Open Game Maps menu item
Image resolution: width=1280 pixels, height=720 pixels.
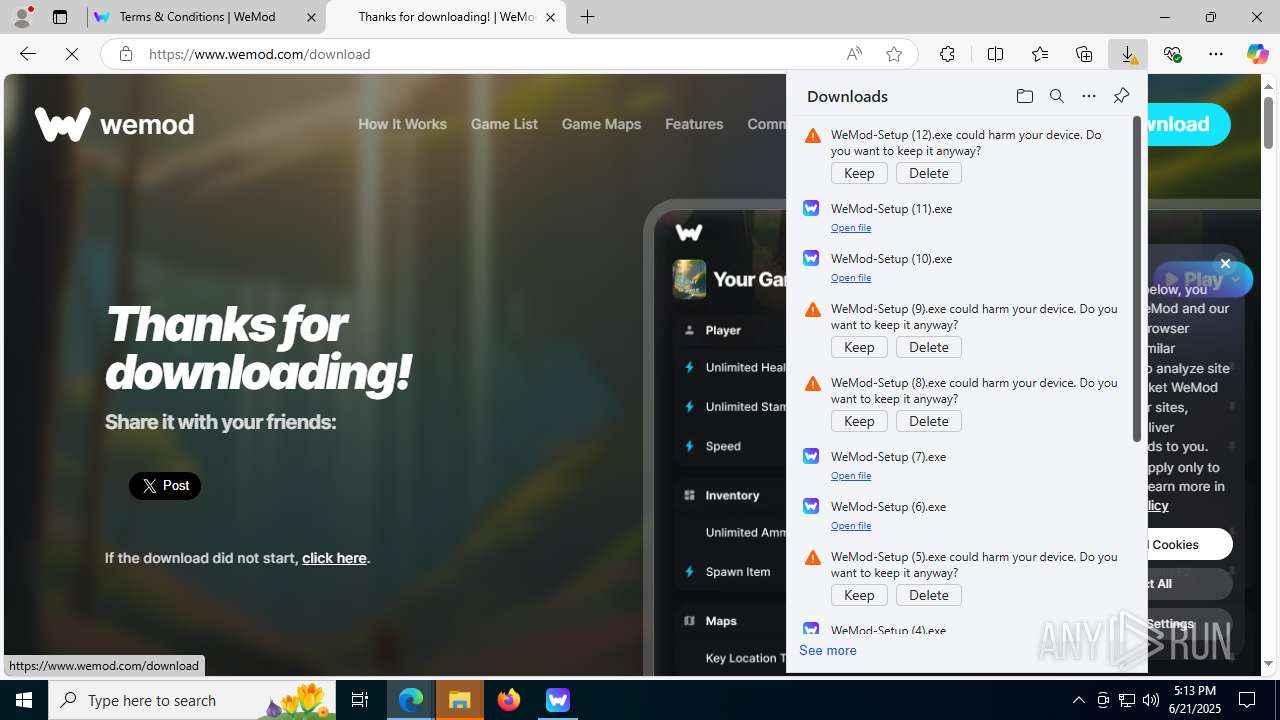click(601, 124)
